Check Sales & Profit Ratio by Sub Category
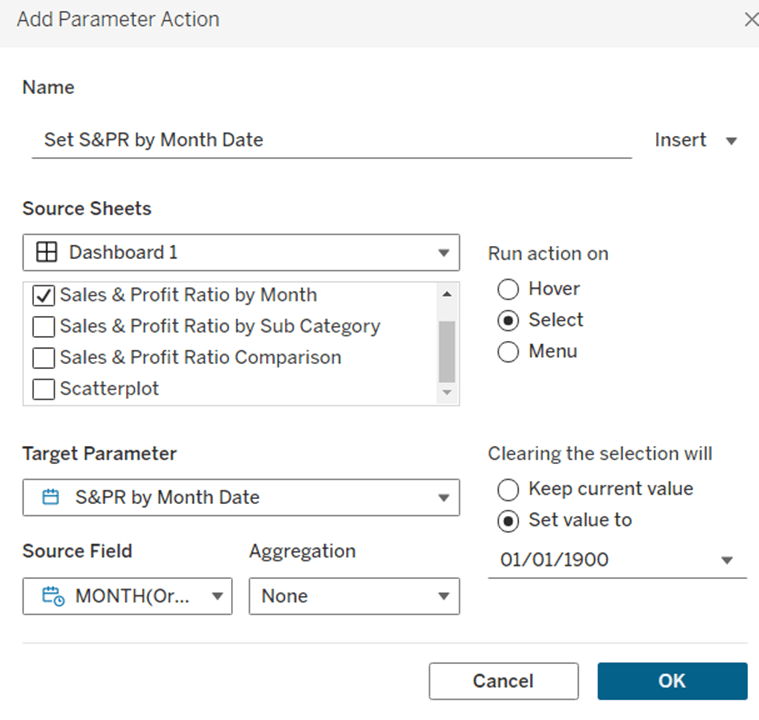The height and width of the screenshot is (720, 759). [x=44, y=327]
